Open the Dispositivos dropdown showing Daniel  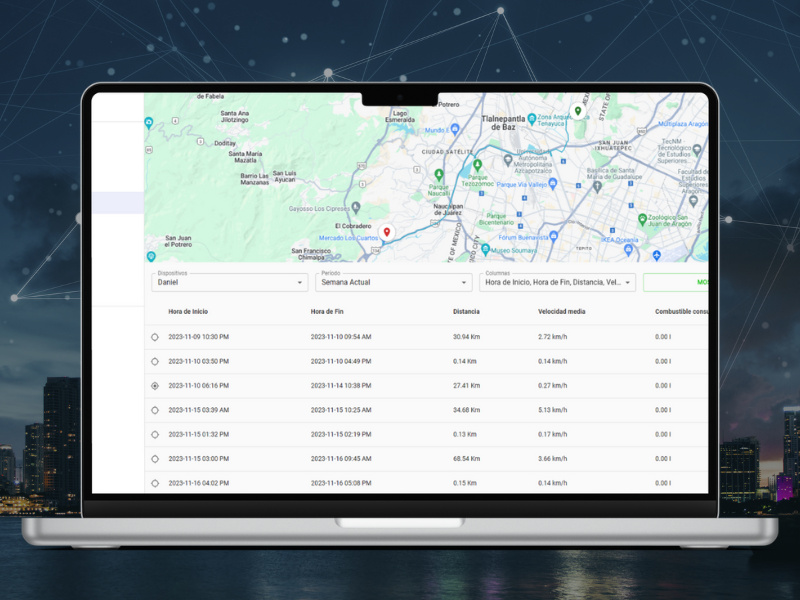(230, 282)
